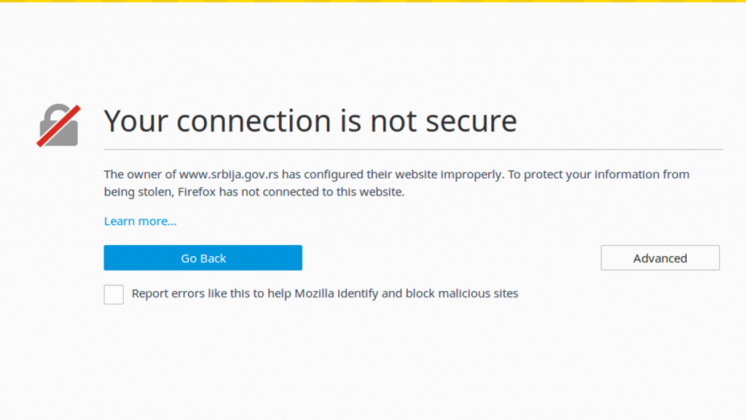The image size is (746, 420).
Task: Click the www.srbija.gov.rs domain text
Action: click(x=229, y=175)
